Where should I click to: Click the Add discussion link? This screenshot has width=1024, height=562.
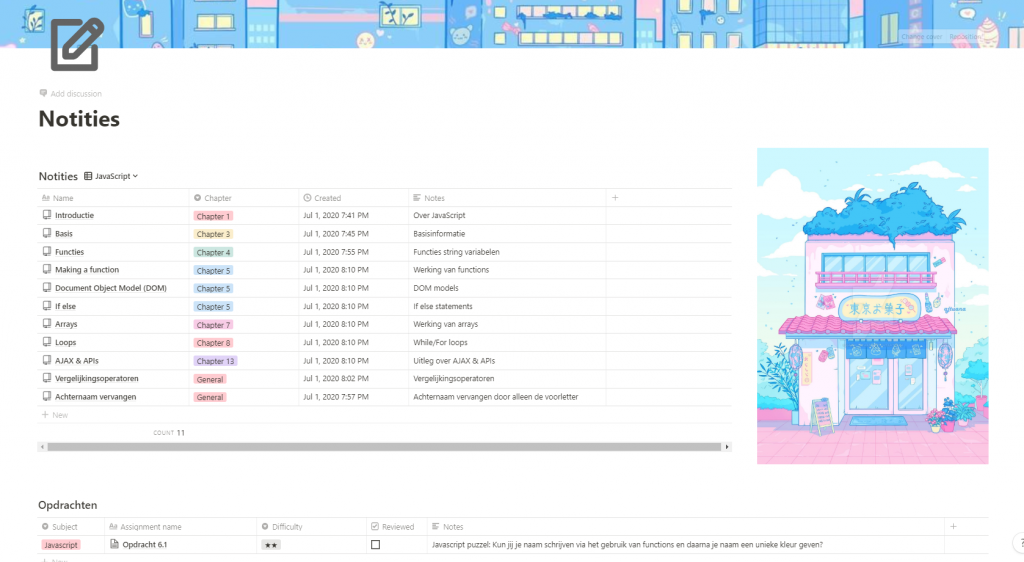point(71,93)
